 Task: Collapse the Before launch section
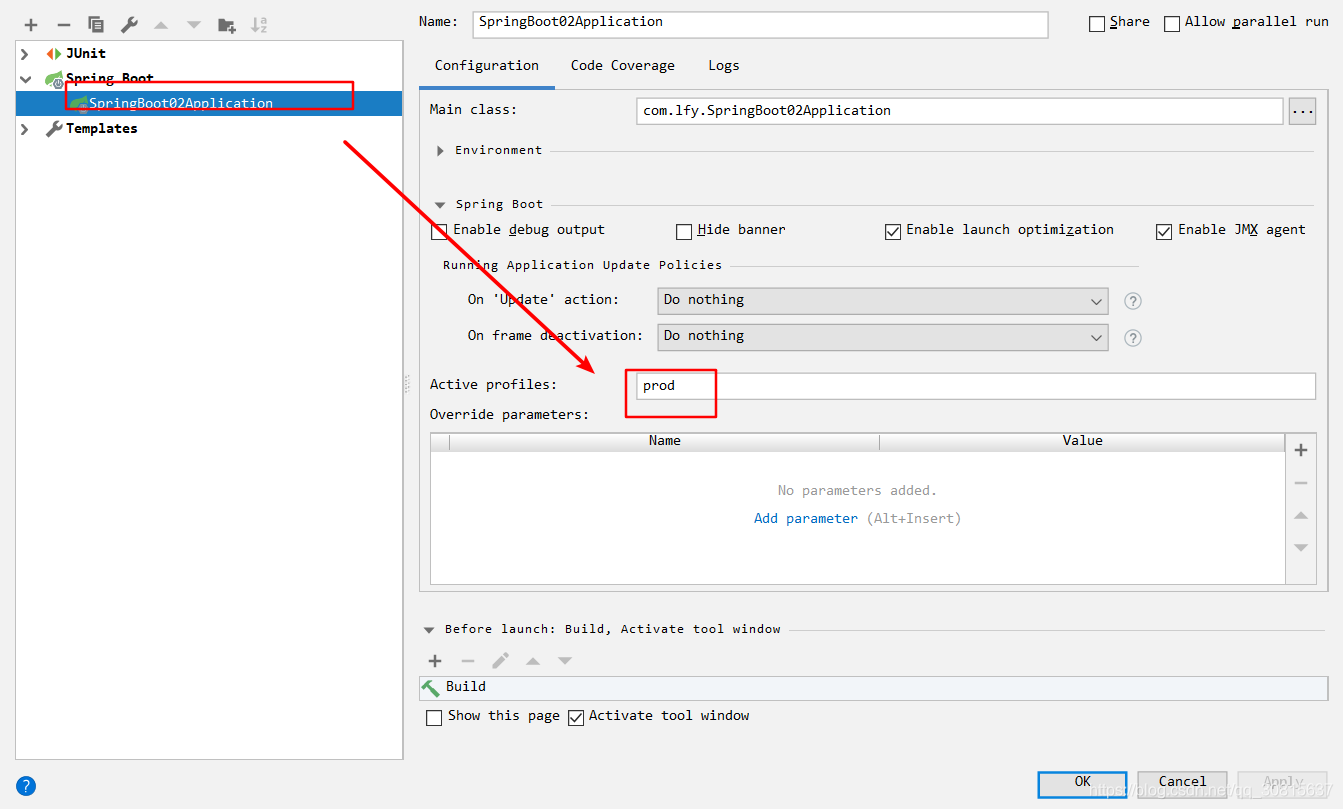click(429, 630)
